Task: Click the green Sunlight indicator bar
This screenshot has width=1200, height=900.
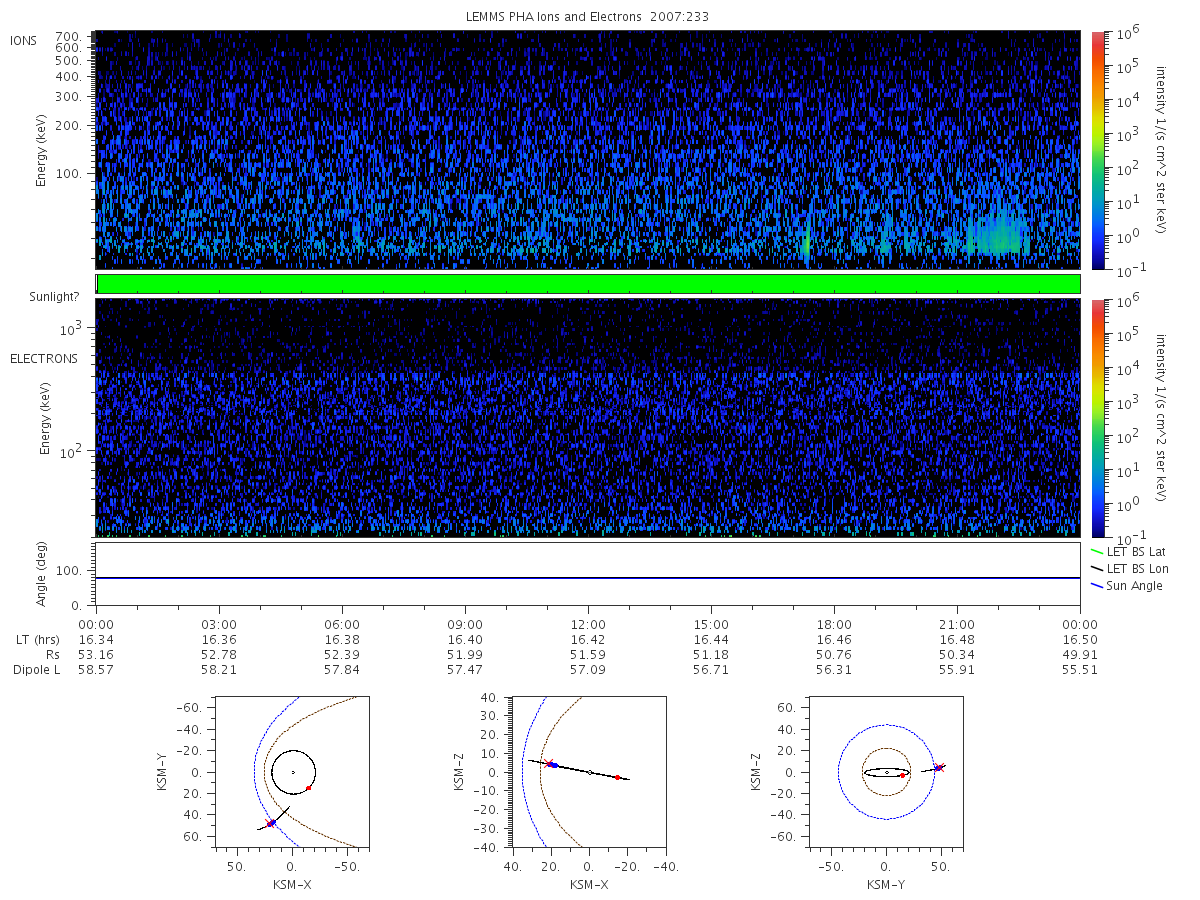Action: click(x=588, y=284)
